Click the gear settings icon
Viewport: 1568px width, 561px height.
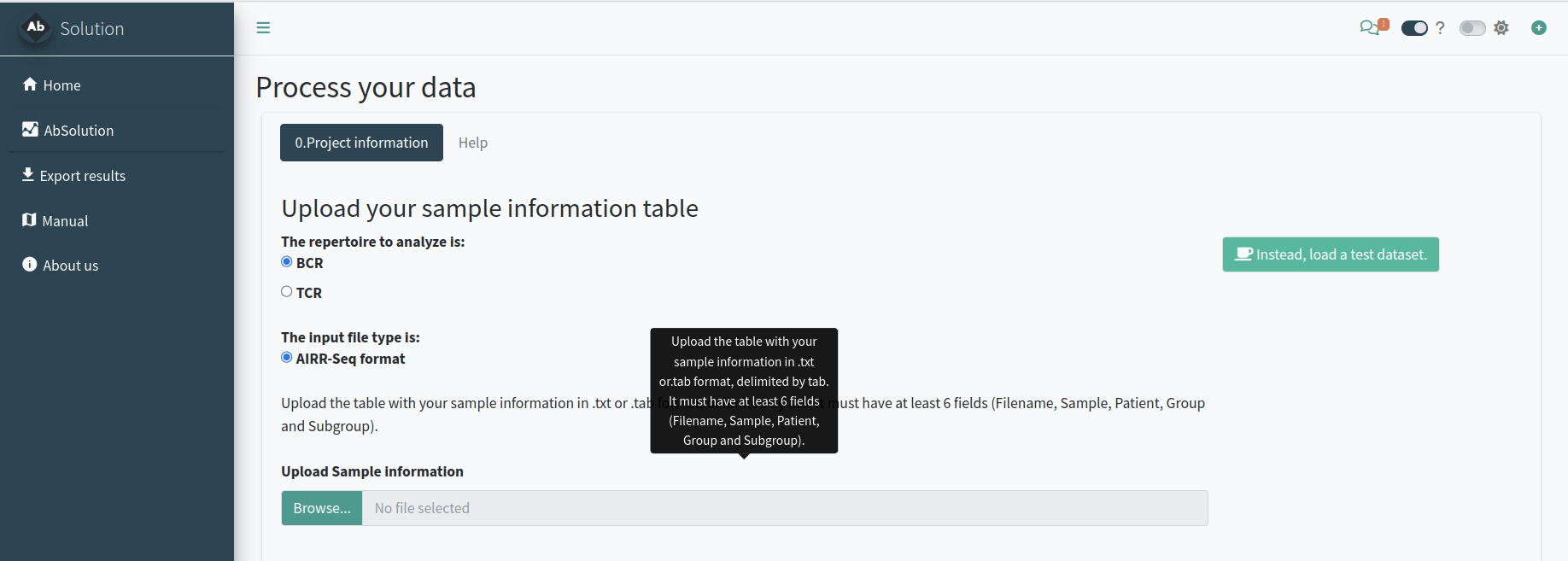pyautogui.click(x=1501, y=28)
